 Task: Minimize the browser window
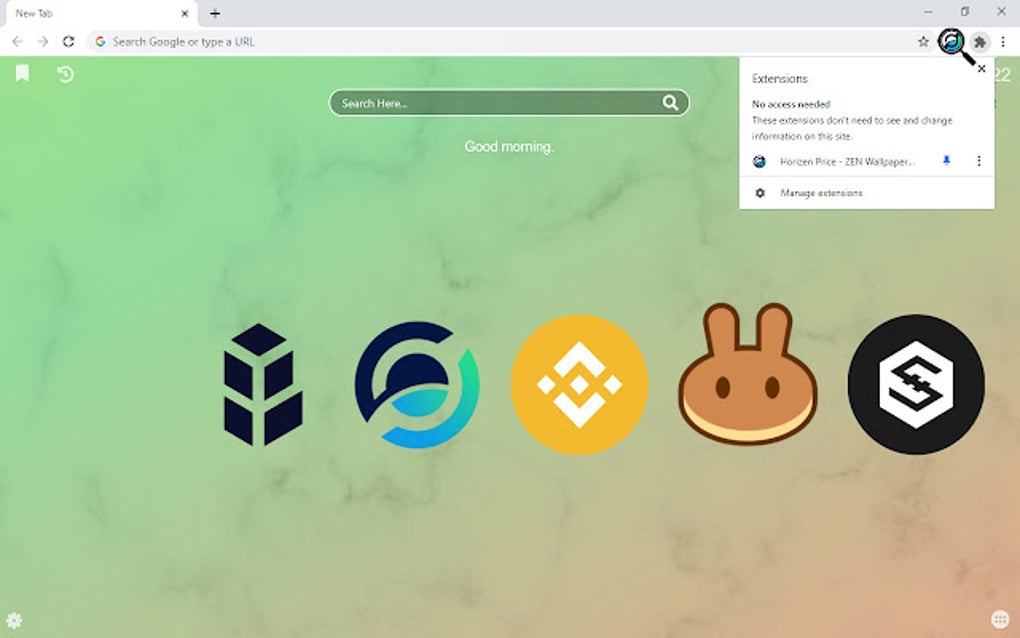click(x=928, y=12)
